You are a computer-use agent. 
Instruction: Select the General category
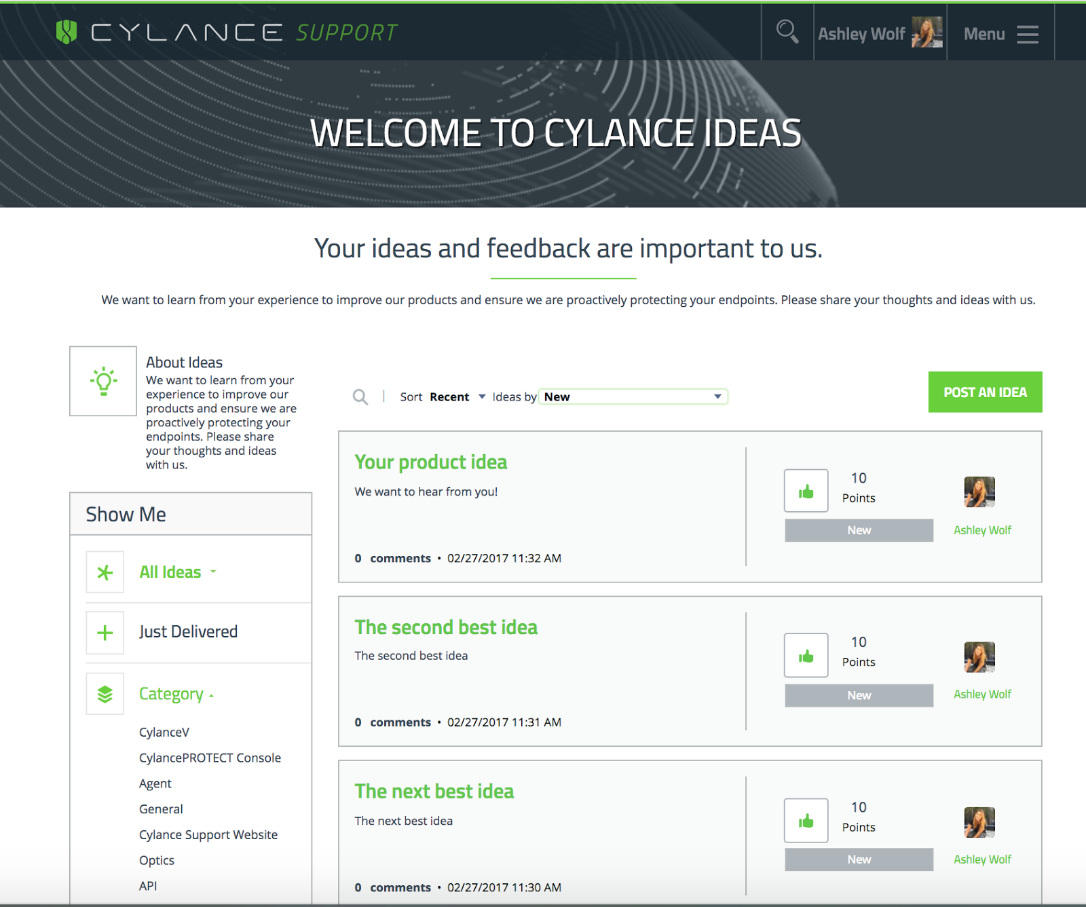click(161, 809)
